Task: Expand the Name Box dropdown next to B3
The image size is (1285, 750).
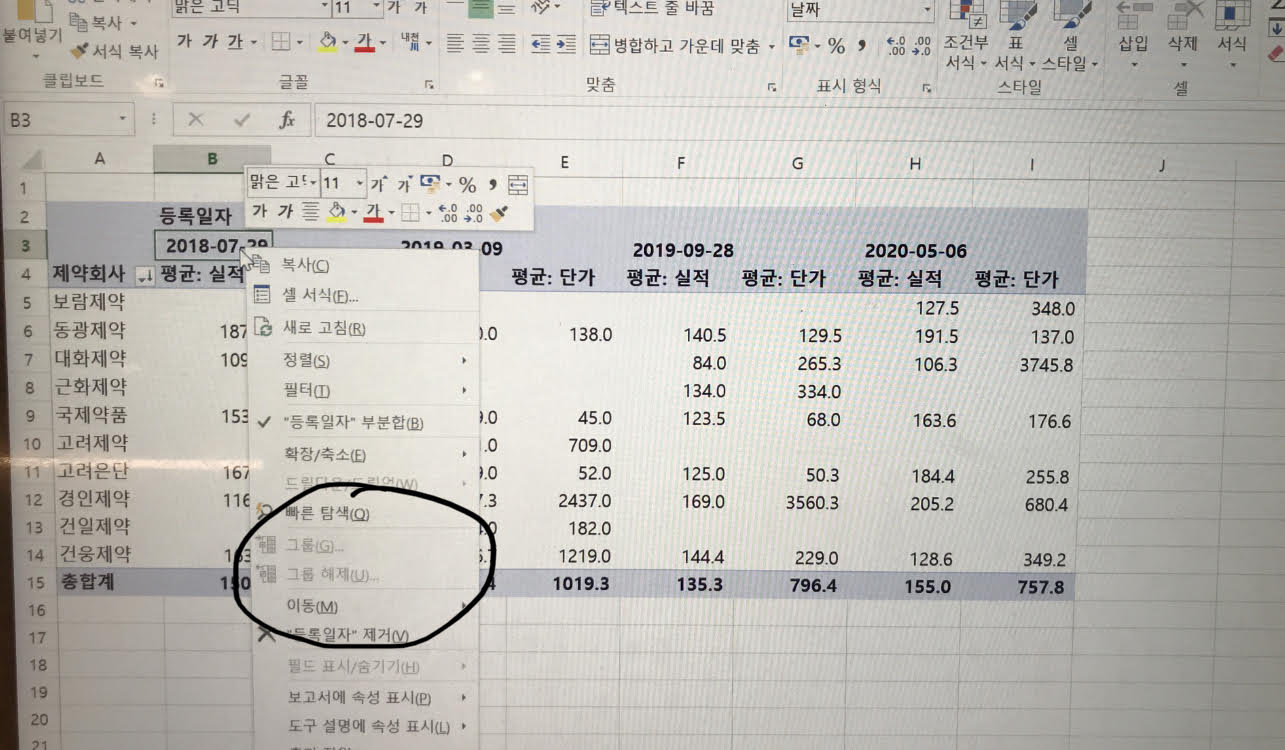Action: tap(123, 120)
